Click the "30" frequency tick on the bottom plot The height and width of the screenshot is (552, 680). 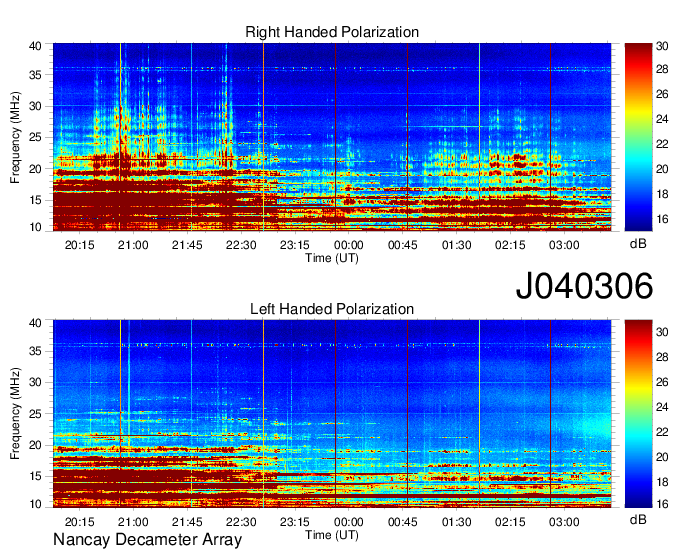point(35,382)
